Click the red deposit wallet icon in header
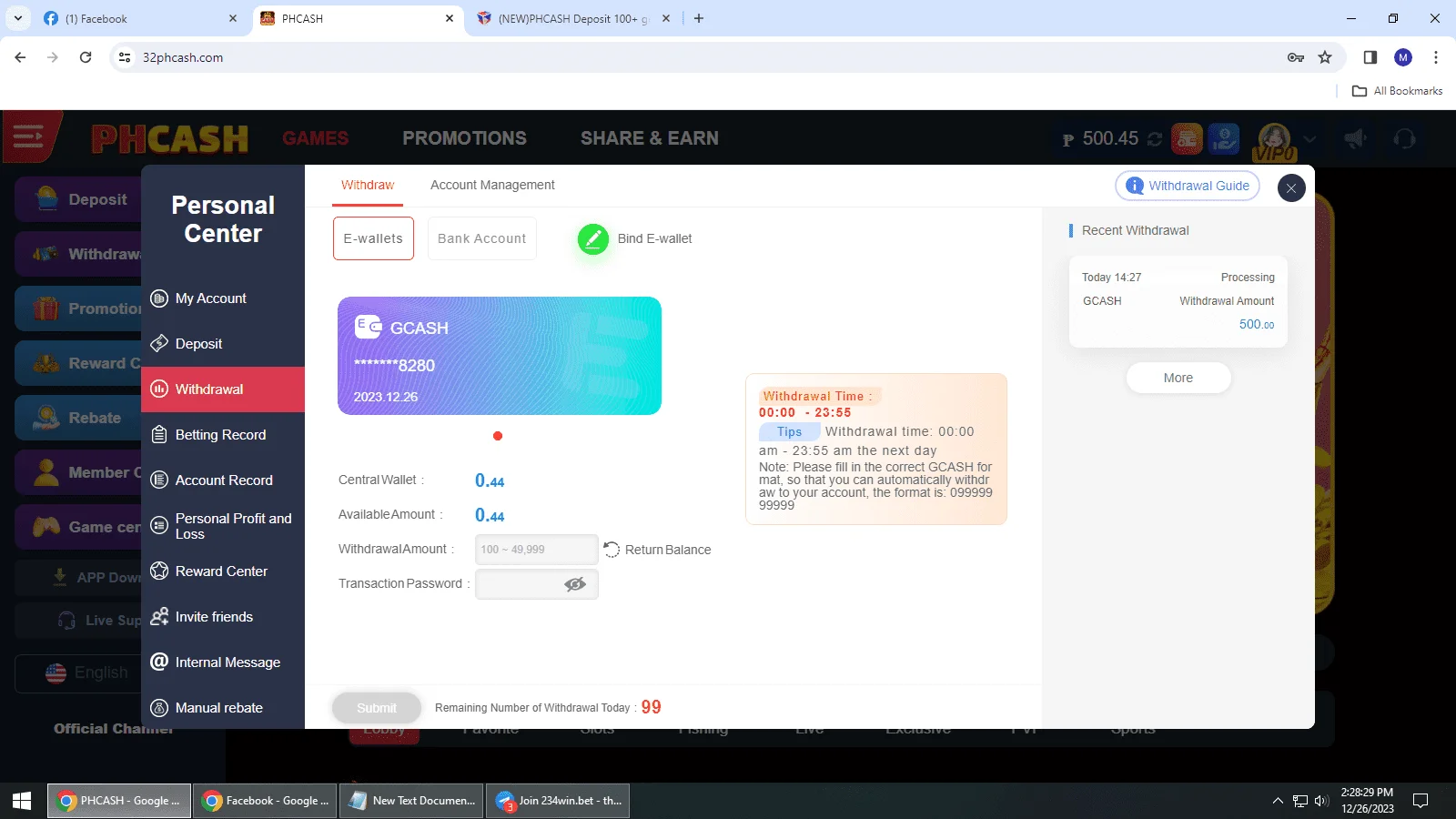1456x819 pixels. (1187, 138)
